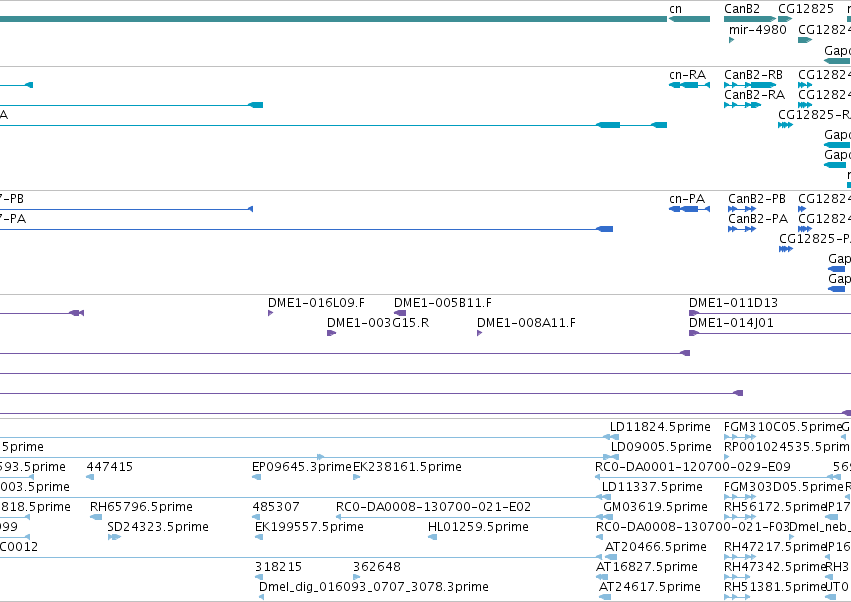Select the CanB2-PB protein feature
This screenshot has height=602, width=851.
(x=742, y=209)
